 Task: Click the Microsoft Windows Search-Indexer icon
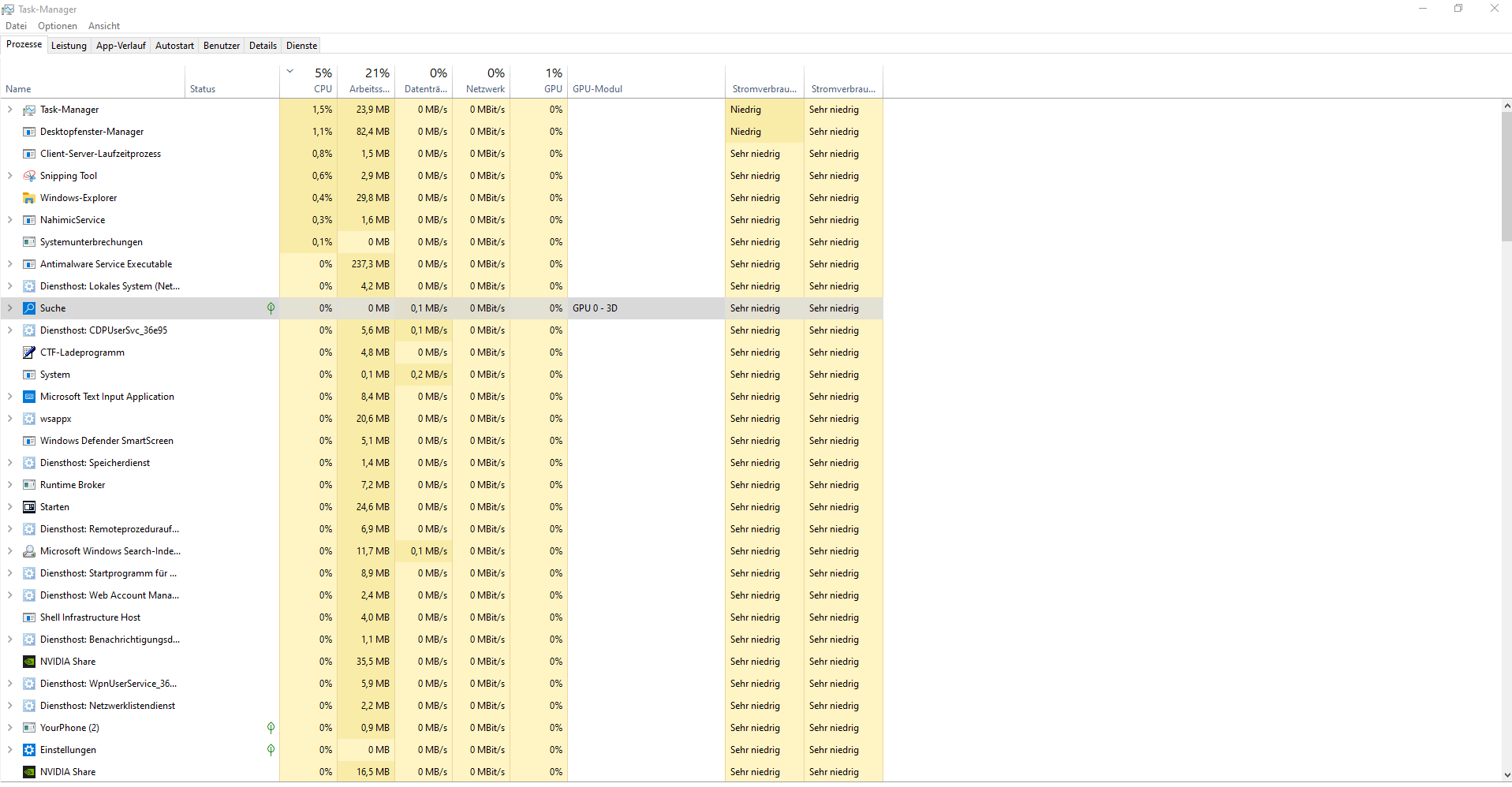pos(29,551)
